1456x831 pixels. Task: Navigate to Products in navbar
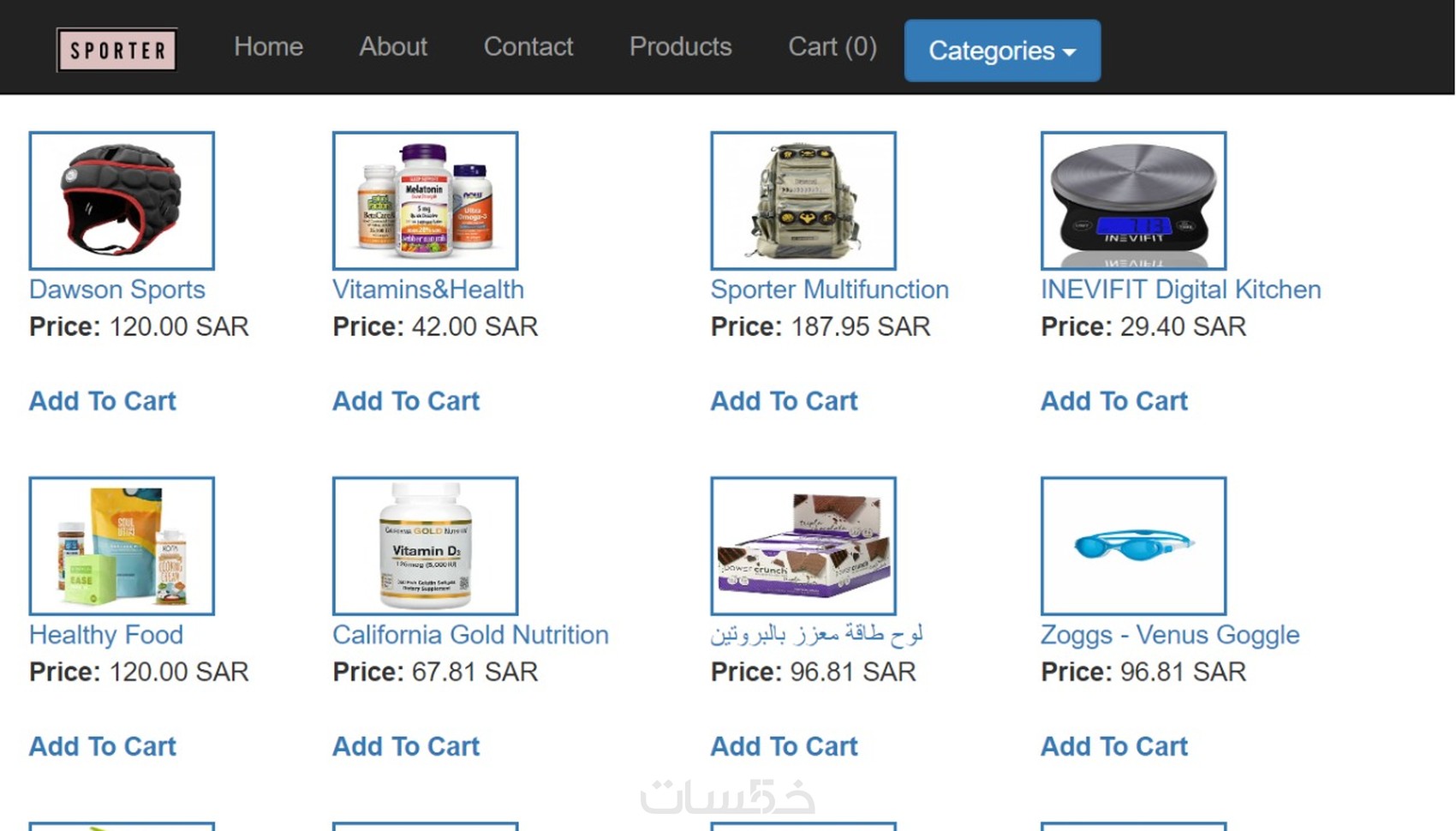[x=680, y=46]
